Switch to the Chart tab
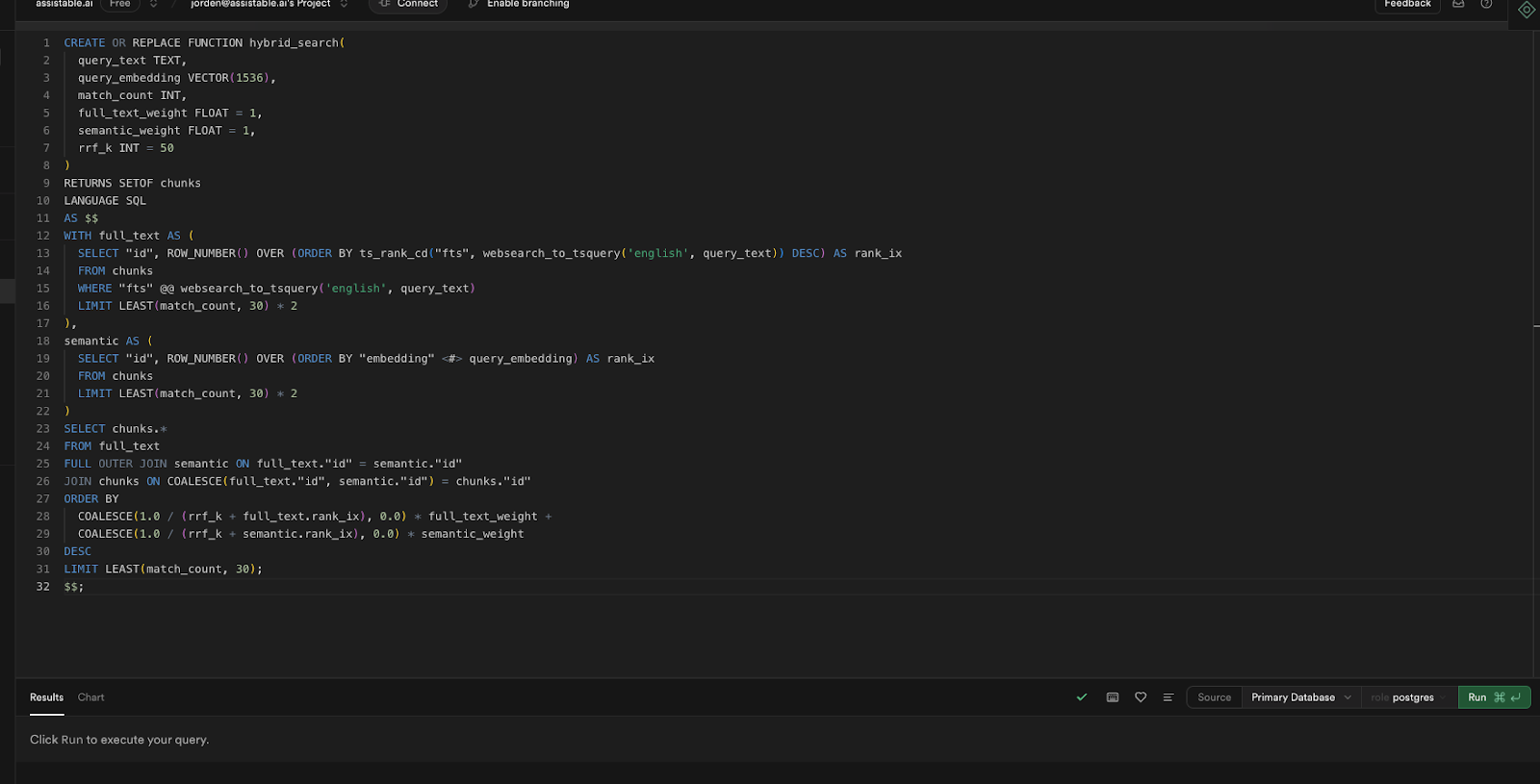The height and width of the screenshot is (784, 1540). point(91,697)
